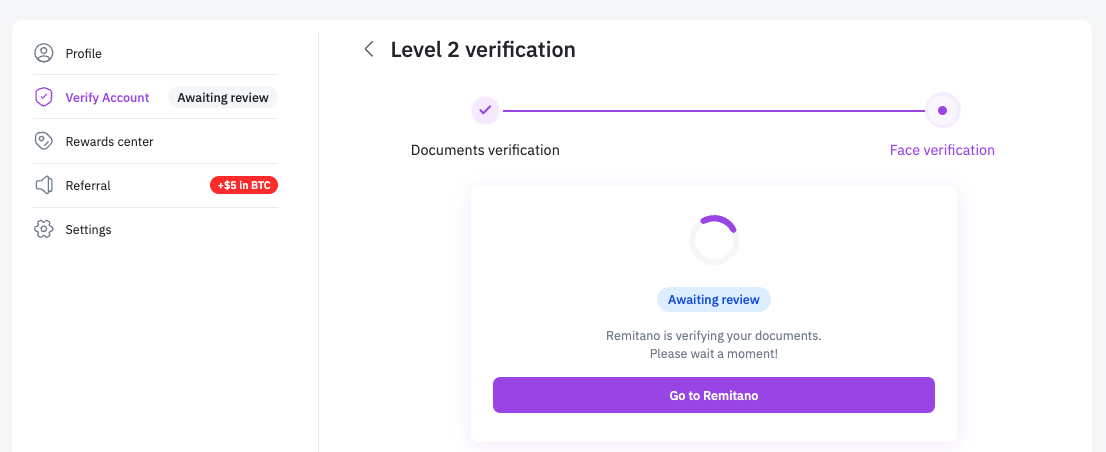Click the Documents verification label
Screen dimensions: 1106x452
tap(485, 150)
